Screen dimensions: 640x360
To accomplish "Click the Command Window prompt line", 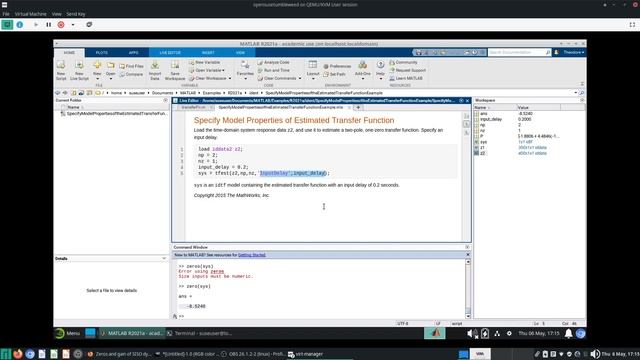I will 322,316.
